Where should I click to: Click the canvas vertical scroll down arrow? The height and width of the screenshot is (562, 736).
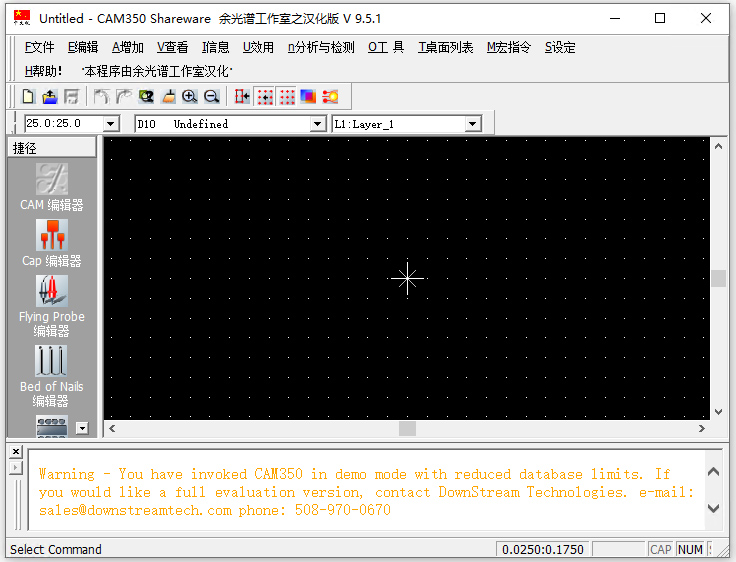[718, 412]
